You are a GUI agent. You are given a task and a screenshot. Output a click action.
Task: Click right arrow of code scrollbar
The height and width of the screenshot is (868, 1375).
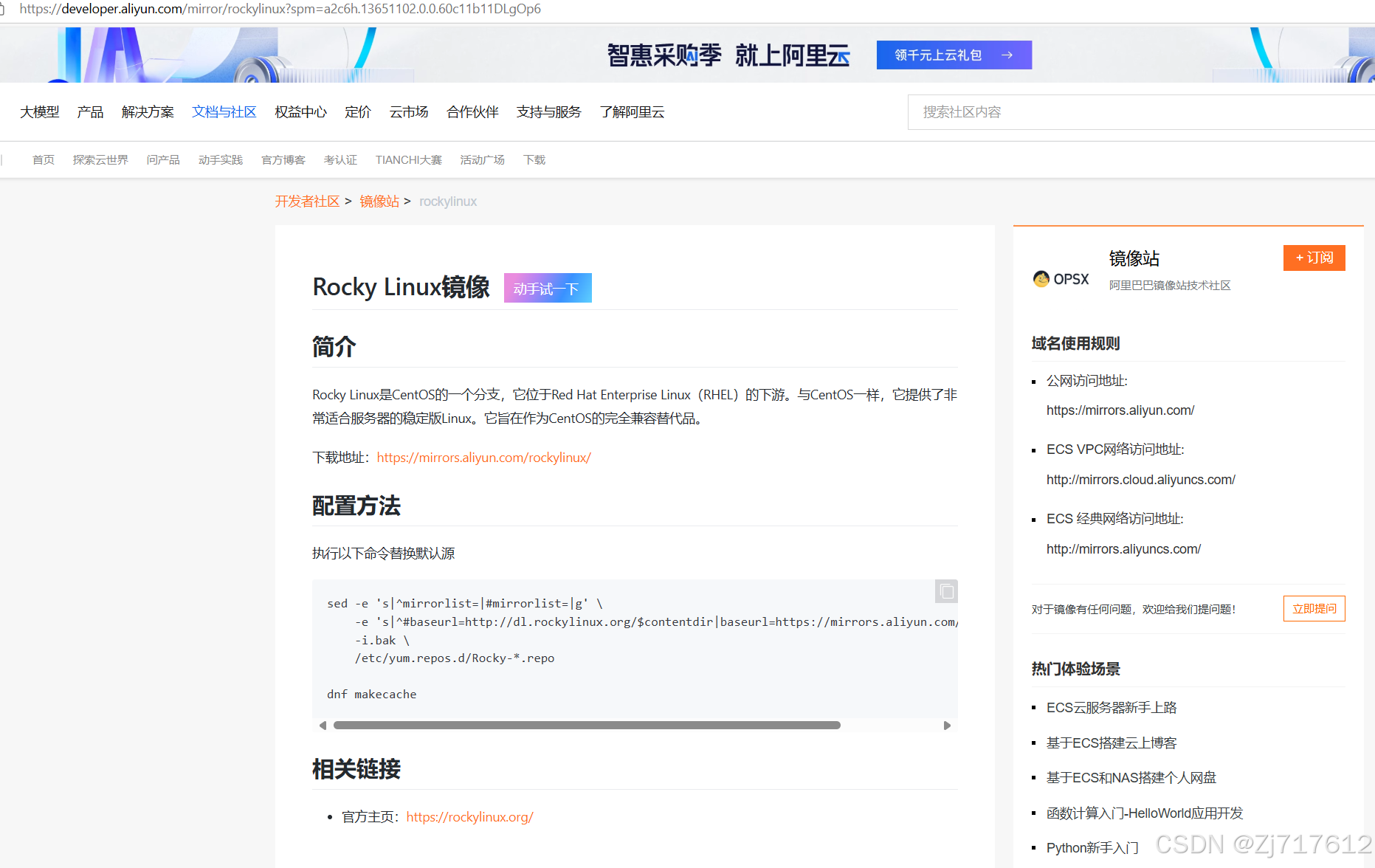(947, 726)
